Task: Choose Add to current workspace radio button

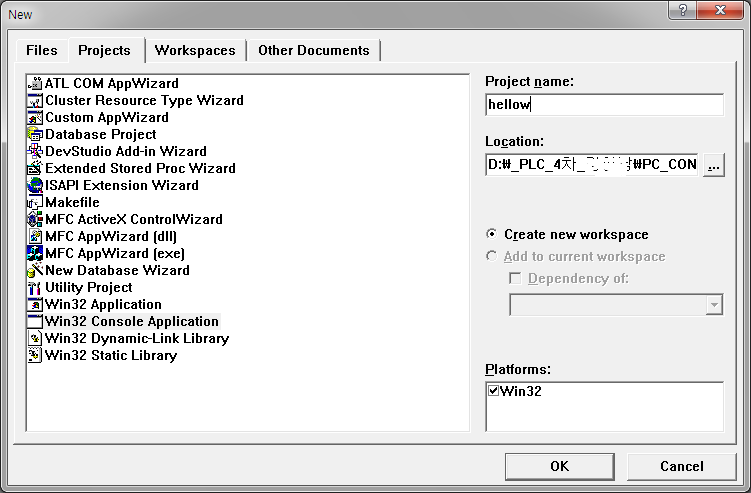Action: pos(491,256)
